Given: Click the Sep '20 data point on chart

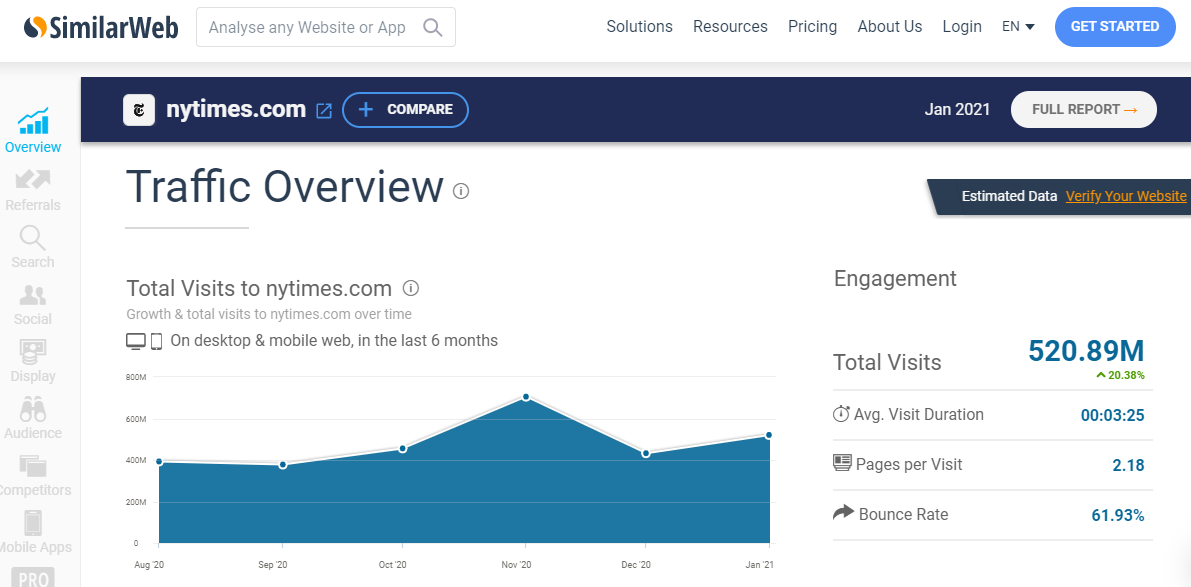Looking at the screenshot, I should (x=283, y=465).
